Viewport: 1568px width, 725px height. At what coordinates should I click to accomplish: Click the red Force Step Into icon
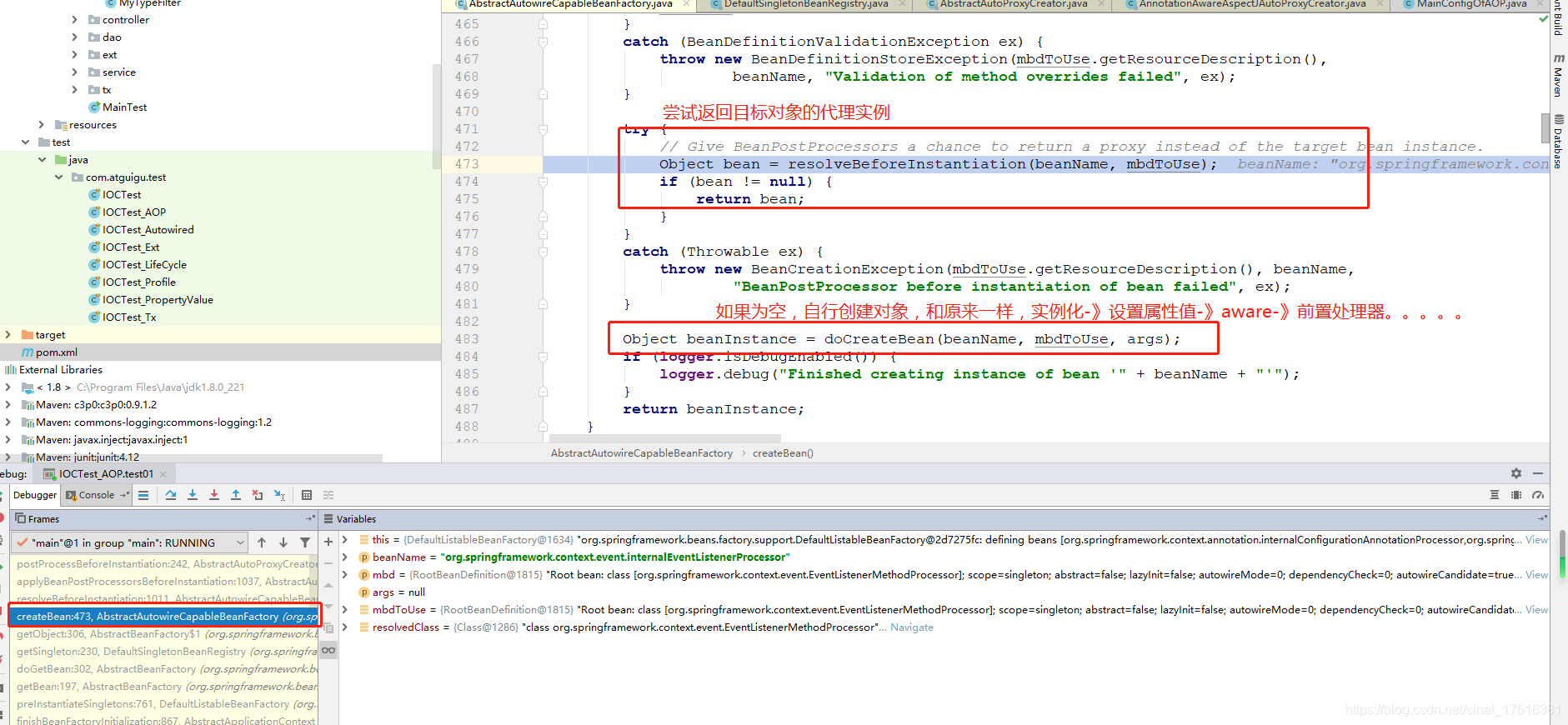pyautogui.click(x=214, y=495)
